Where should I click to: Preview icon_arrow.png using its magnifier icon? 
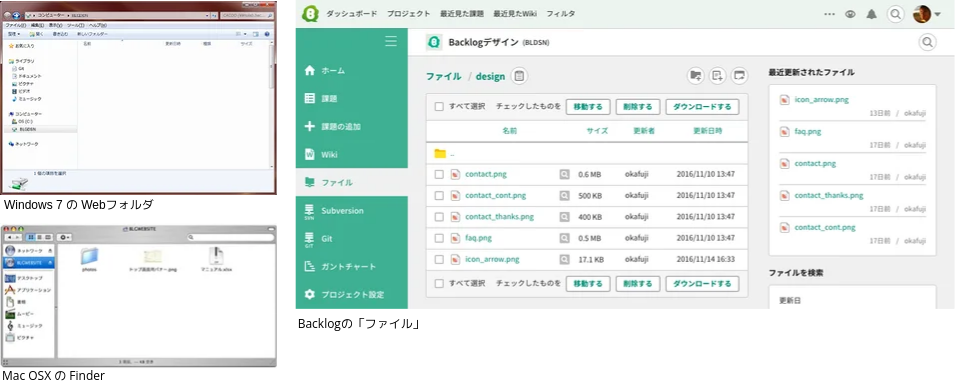565,259
